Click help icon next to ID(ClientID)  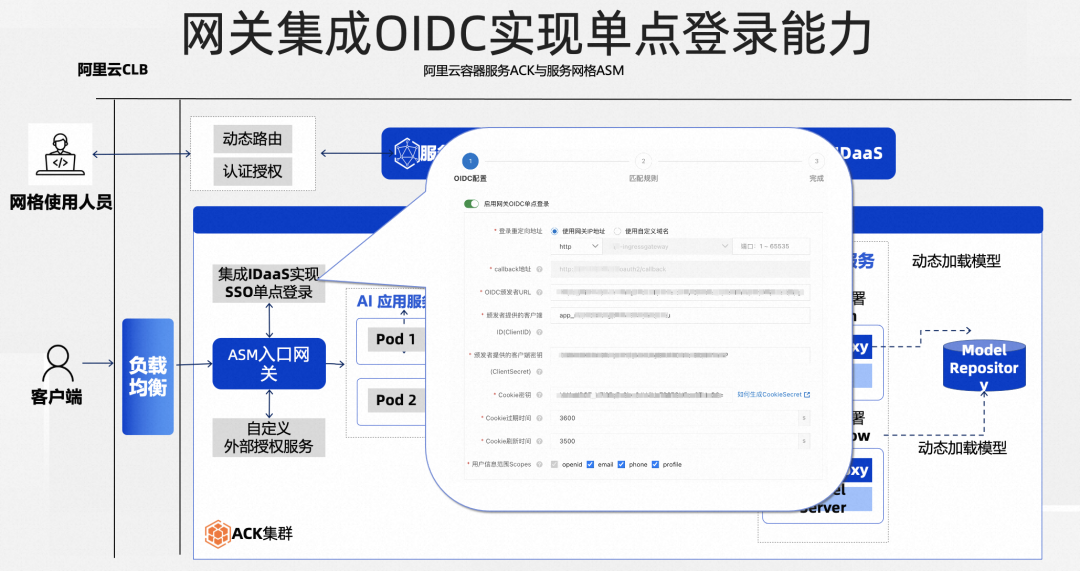click(x=539, y=332)
